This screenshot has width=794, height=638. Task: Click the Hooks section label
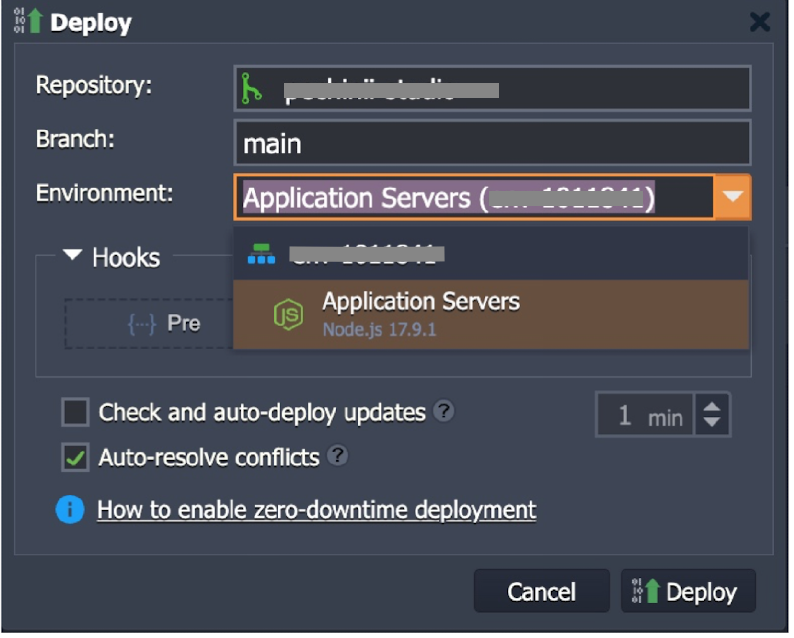[127, 259]
